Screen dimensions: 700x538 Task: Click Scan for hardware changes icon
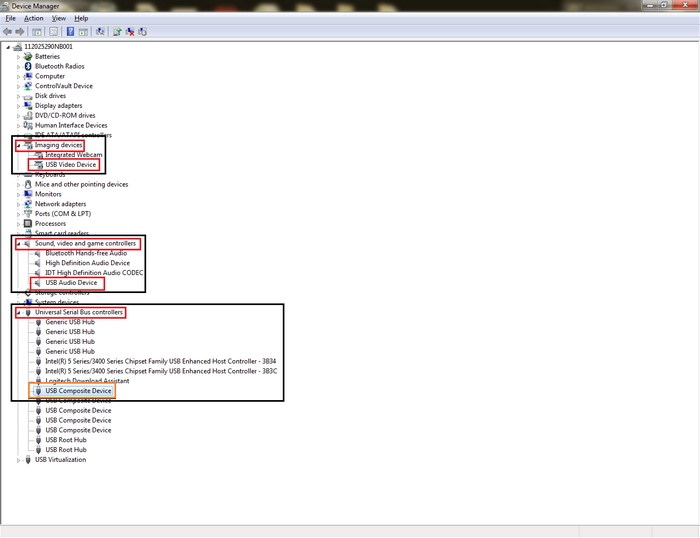(100, 32)
